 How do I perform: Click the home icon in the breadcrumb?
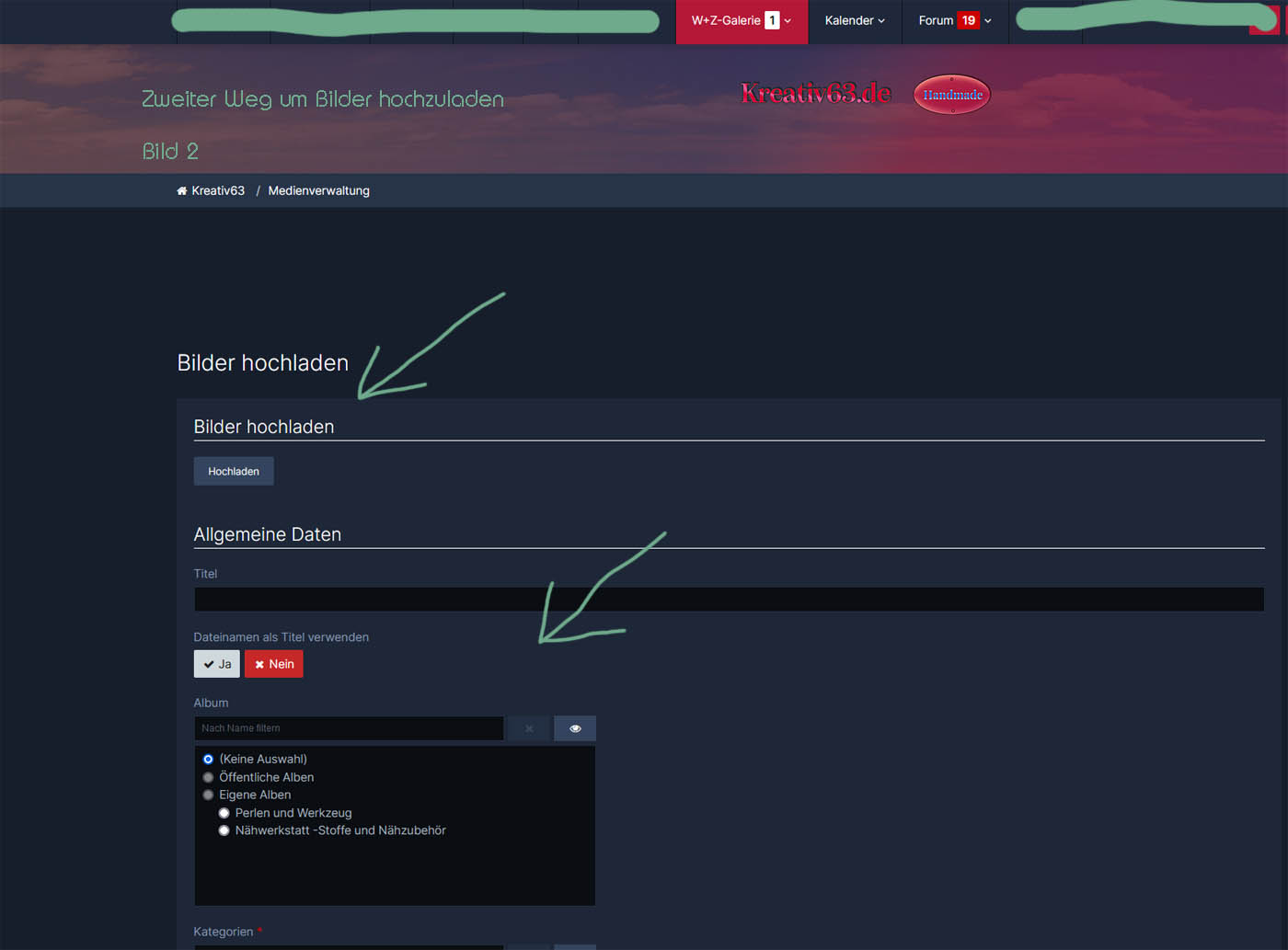(x=182, y=191)
